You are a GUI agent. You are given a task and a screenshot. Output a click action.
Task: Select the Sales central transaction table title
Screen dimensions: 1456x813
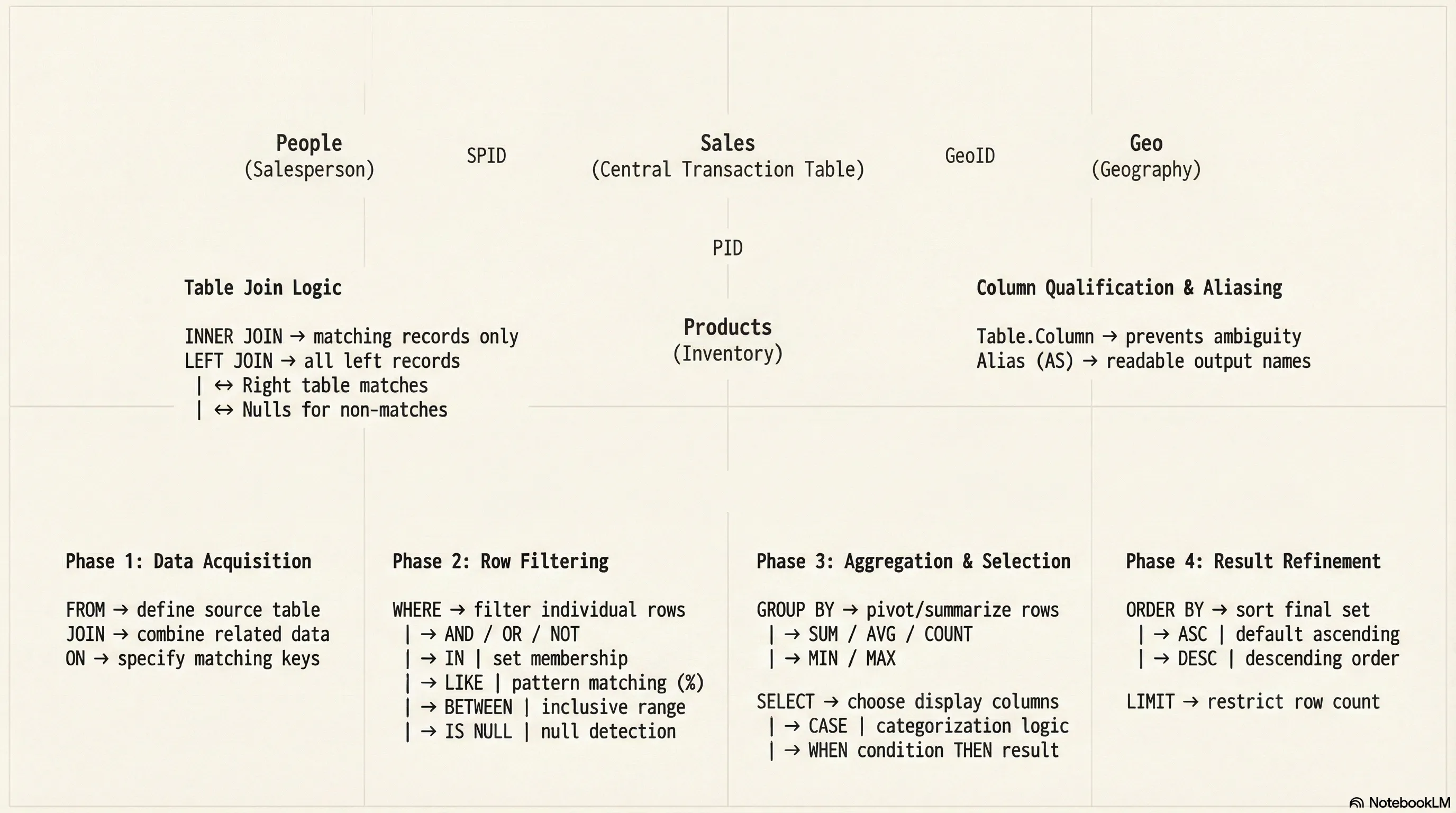pyautogui.click(x=727, y=143)
